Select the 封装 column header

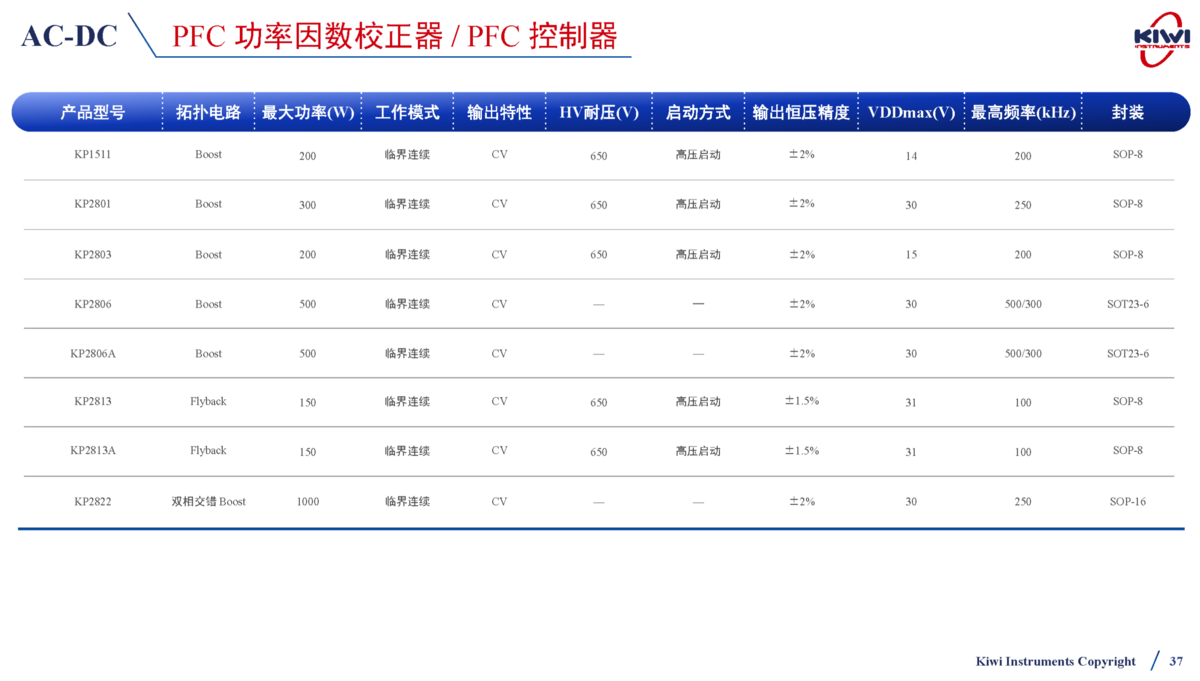point(1128,113)
